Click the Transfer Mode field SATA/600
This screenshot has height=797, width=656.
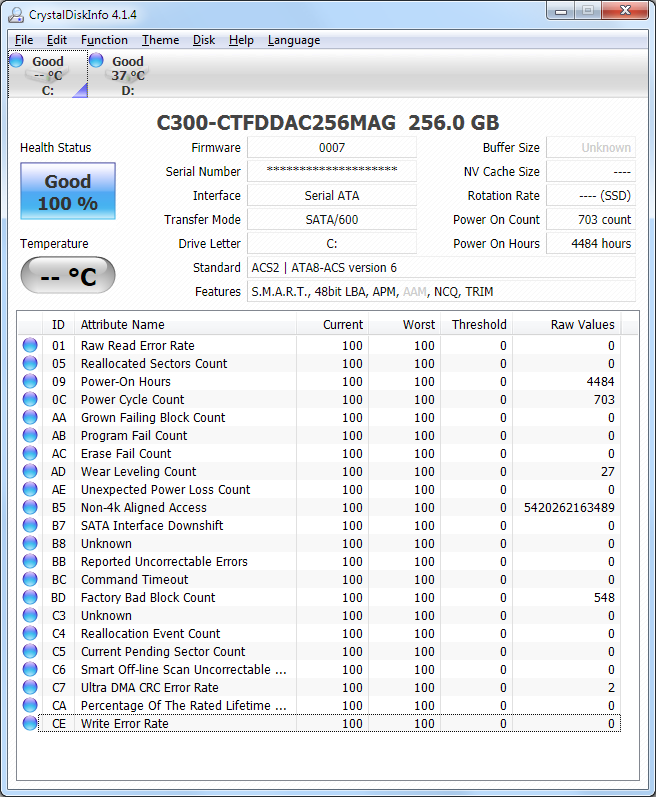point(332,220)
